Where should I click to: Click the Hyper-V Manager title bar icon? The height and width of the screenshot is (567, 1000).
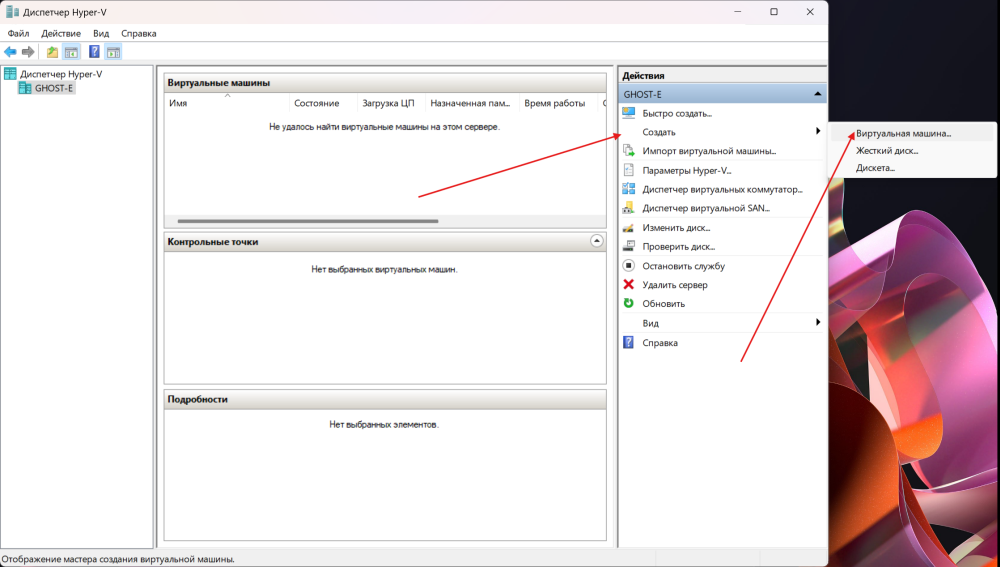pyautogui.click(x=12, y=11)
